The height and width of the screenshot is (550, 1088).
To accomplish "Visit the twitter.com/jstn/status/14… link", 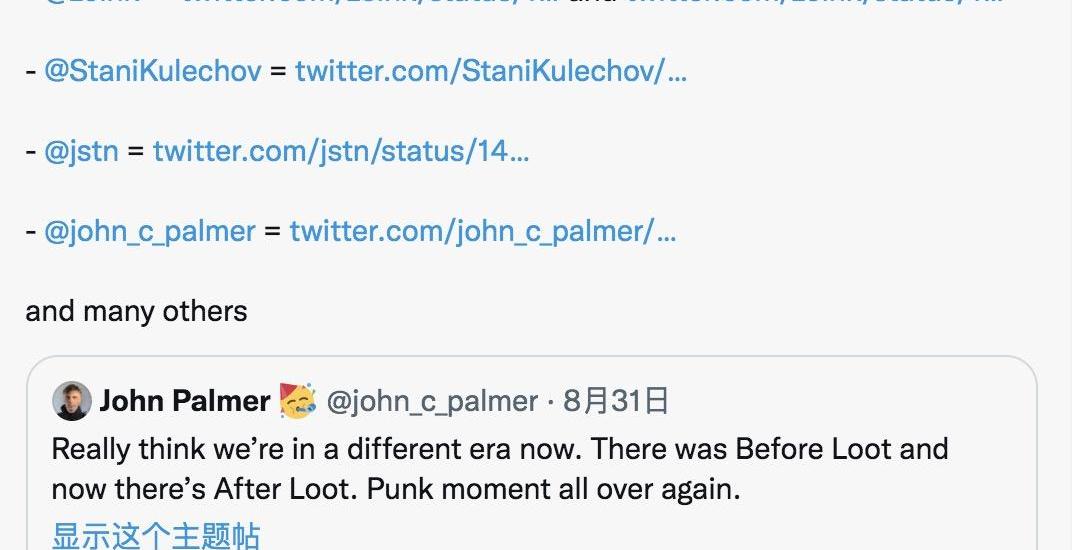I will click(x=340, y=152).
